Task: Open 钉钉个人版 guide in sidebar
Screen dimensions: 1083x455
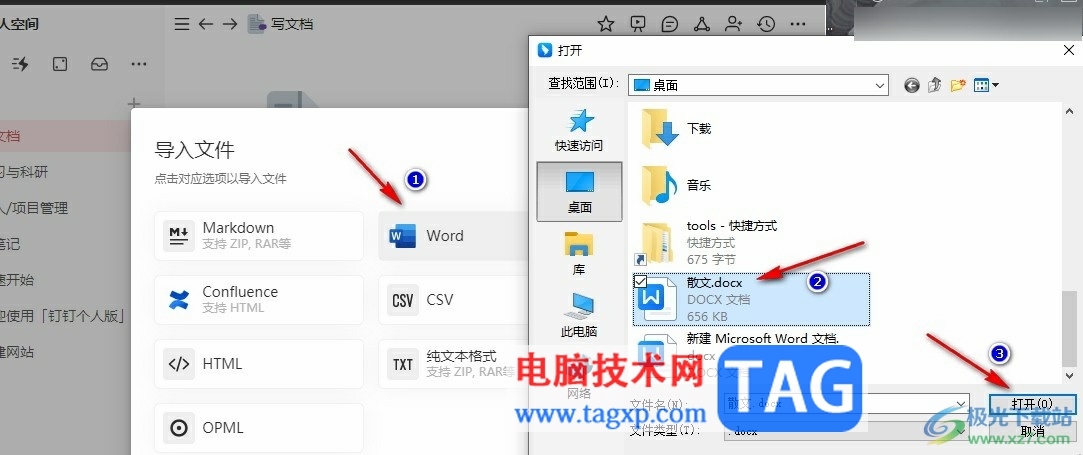Action: pyautogui.click(x=62, y=316)
